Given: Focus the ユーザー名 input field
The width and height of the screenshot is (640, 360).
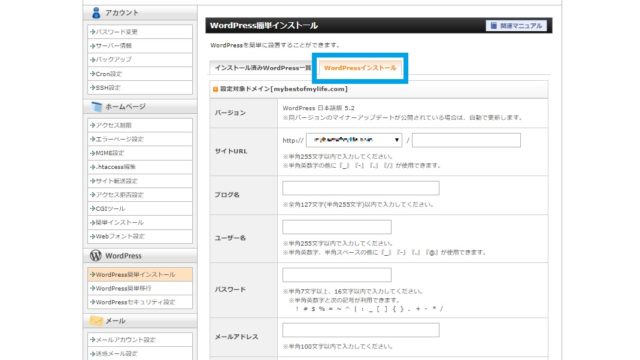Looking at the screenshot, I should point(337,227).
